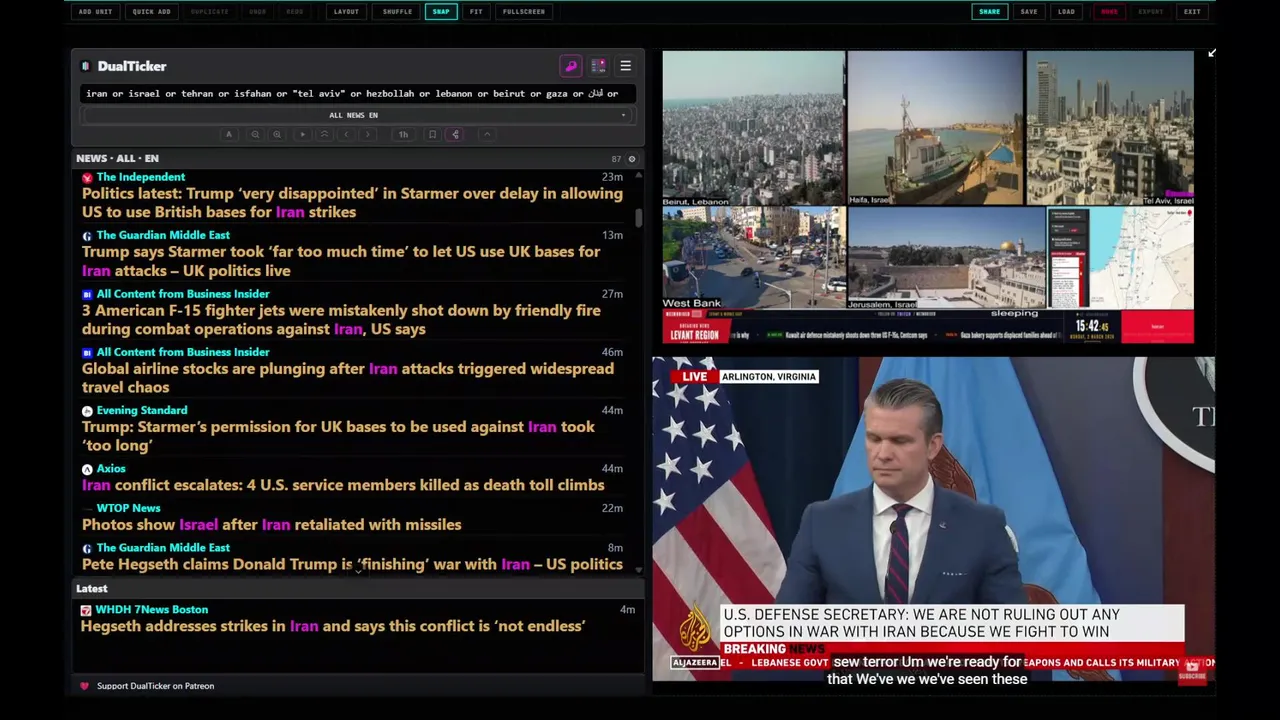Click the red NUKE button
1280x720 pixels.
click(1109, 12)
